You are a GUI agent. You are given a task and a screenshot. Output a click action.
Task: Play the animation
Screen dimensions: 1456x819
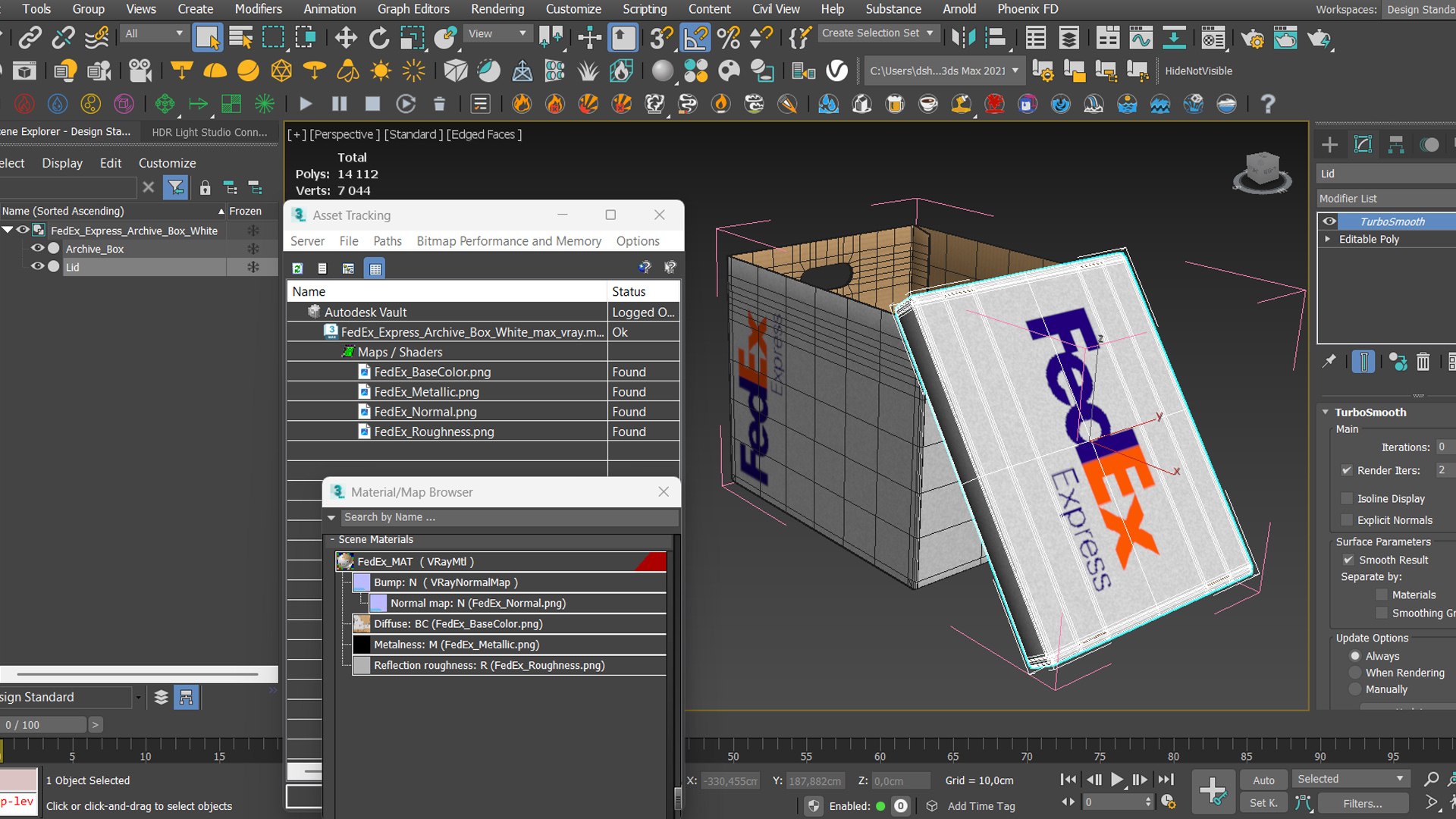1117,779
